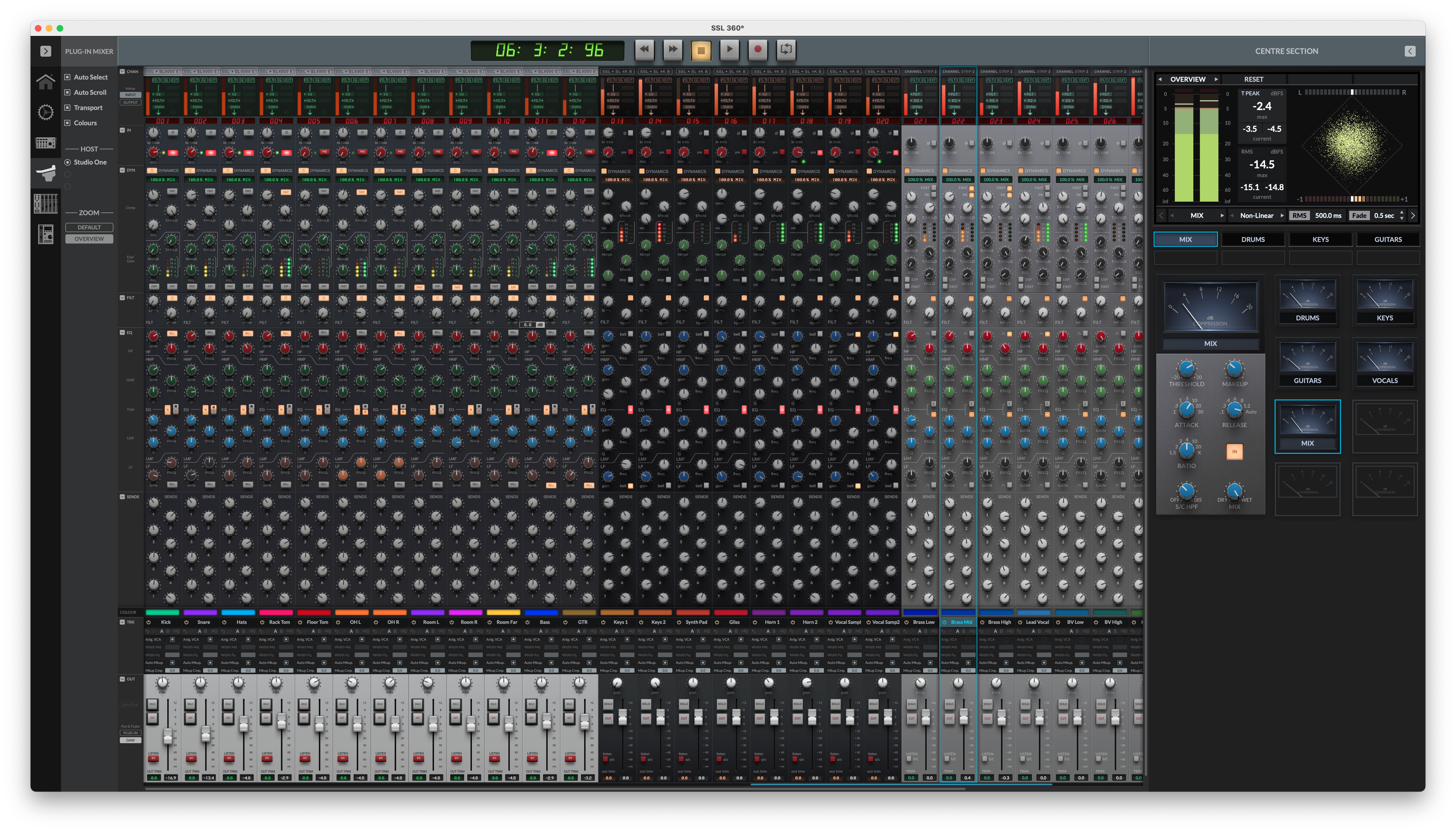Toggle the Transport checkbox

point(67,107)
